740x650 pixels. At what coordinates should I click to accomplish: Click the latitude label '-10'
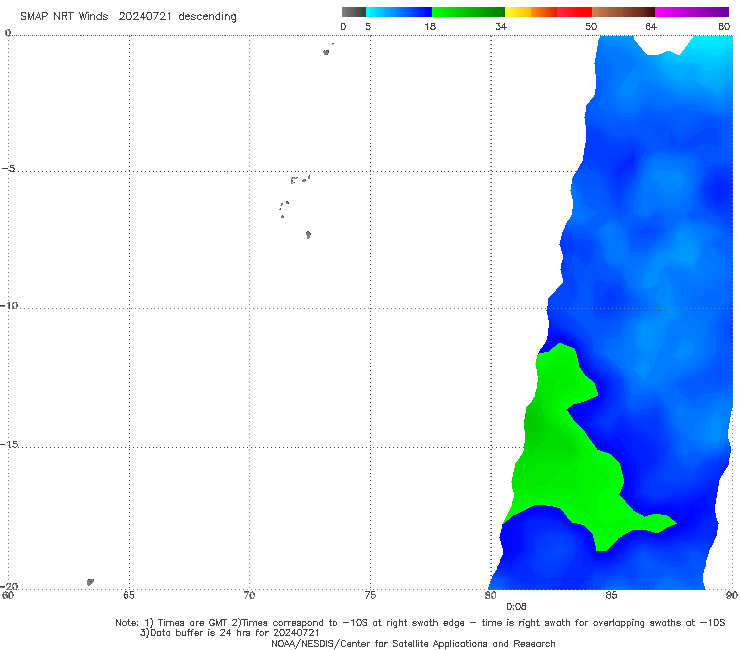pos(9,305)
